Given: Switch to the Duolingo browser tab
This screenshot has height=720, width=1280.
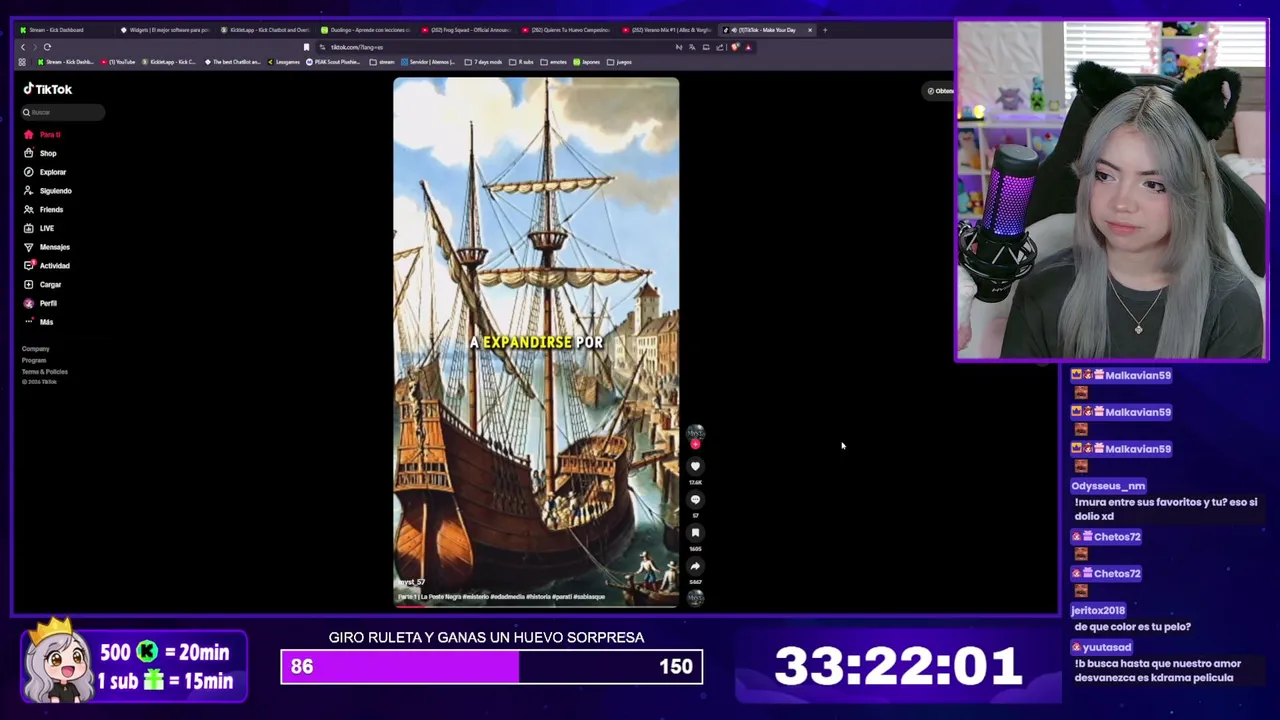Looking at the screenshot, I should 364,30.
